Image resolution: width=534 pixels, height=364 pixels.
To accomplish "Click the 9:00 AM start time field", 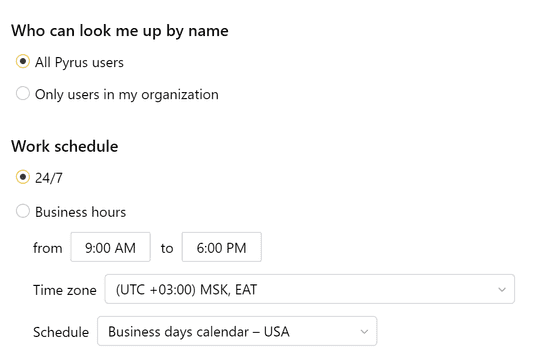I will pyautogui.click(x=110, y=247).
